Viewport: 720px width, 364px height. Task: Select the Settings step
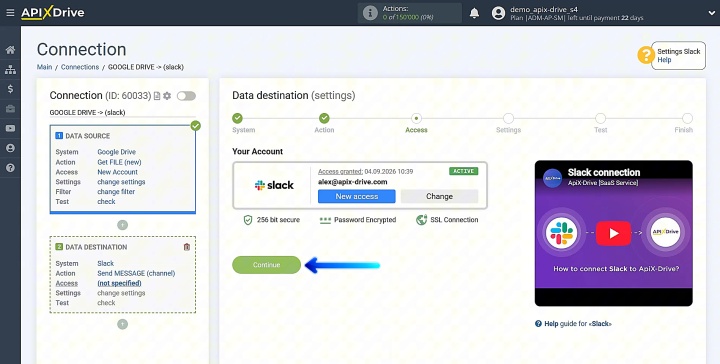click(508, 118)
